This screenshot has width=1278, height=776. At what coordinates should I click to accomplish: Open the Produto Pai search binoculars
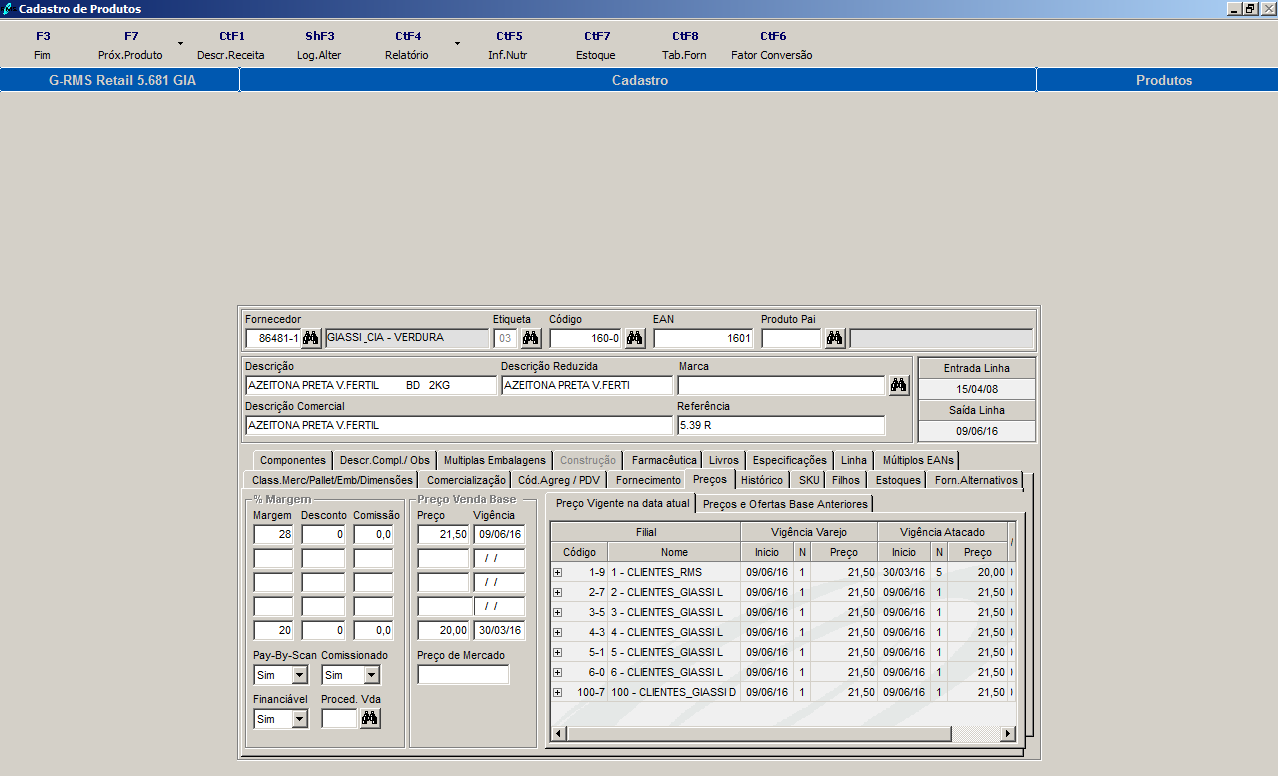click(835, 338)
